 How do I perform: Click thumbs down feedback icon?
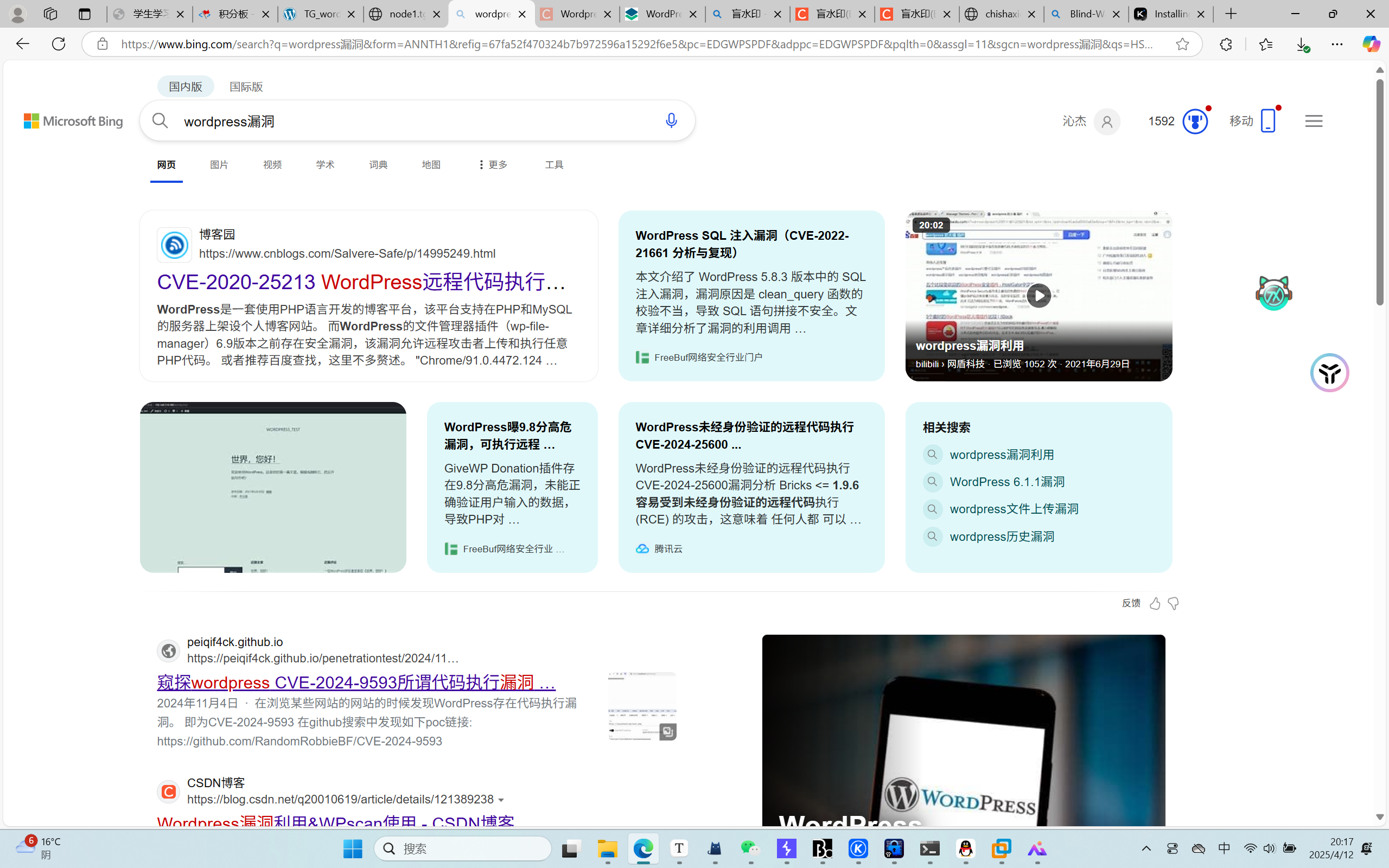[x=1173, y=603]
